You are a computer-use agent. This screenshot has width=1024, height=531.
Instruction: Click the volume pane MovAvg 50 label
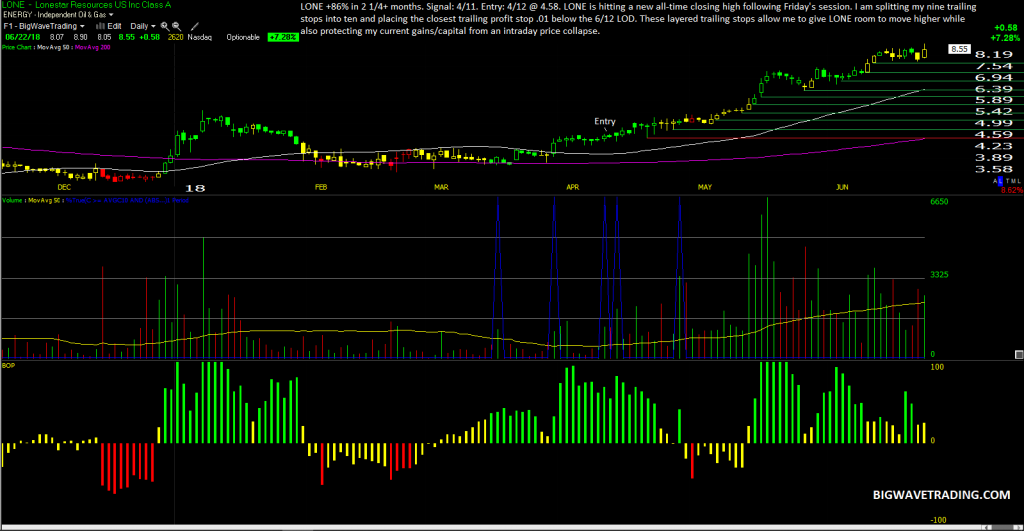pos(44,201)
